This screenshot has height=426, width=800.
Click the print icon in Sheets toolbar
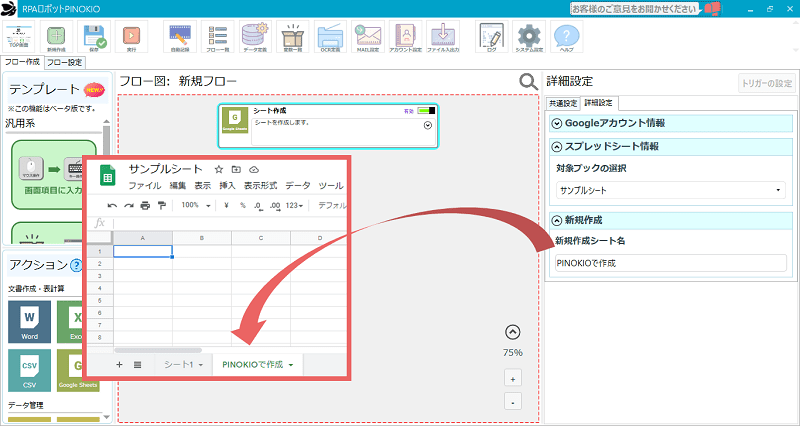tap(145, 206)
